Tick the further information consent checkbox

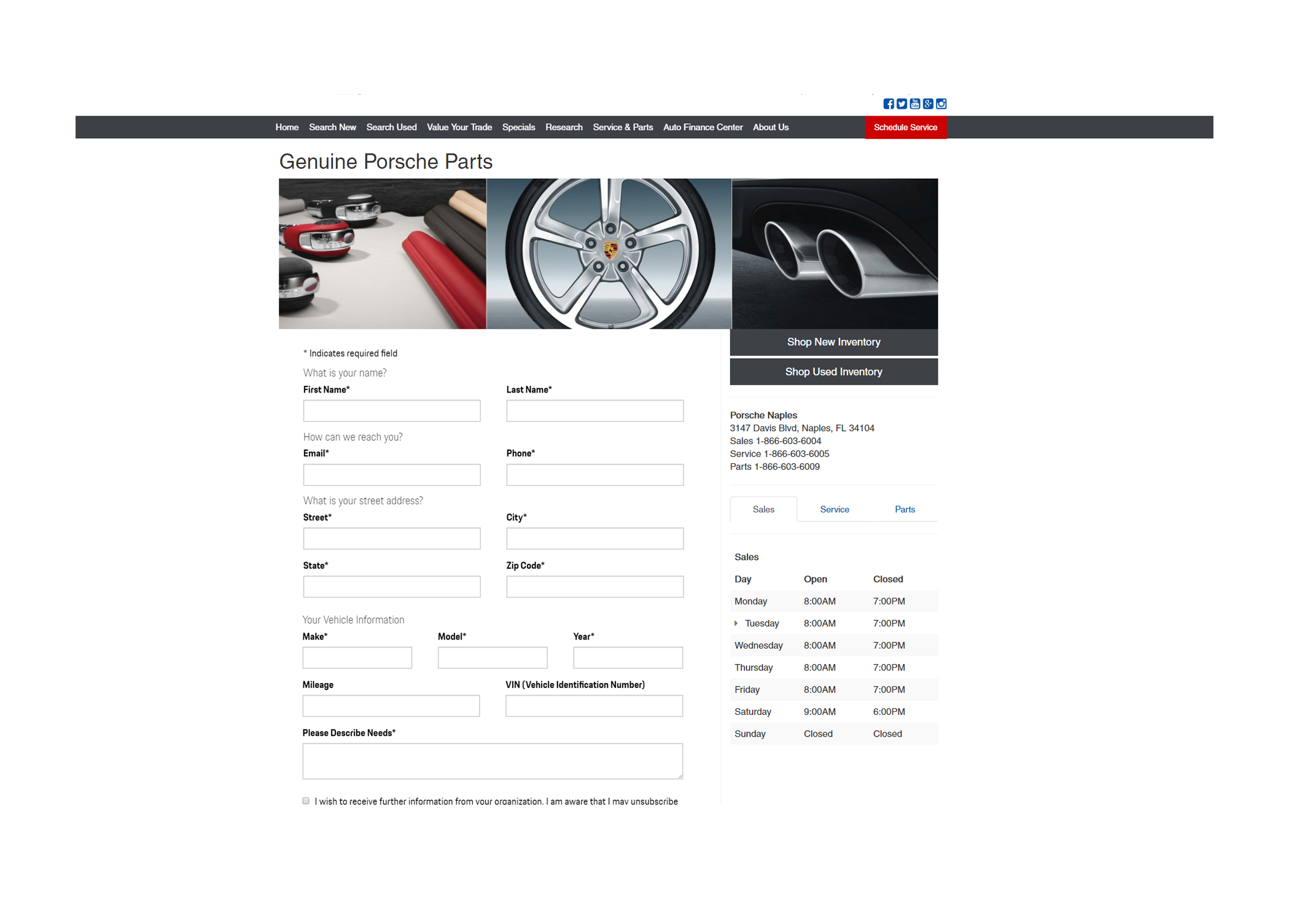pyautogui.click(x=306, y=800)
